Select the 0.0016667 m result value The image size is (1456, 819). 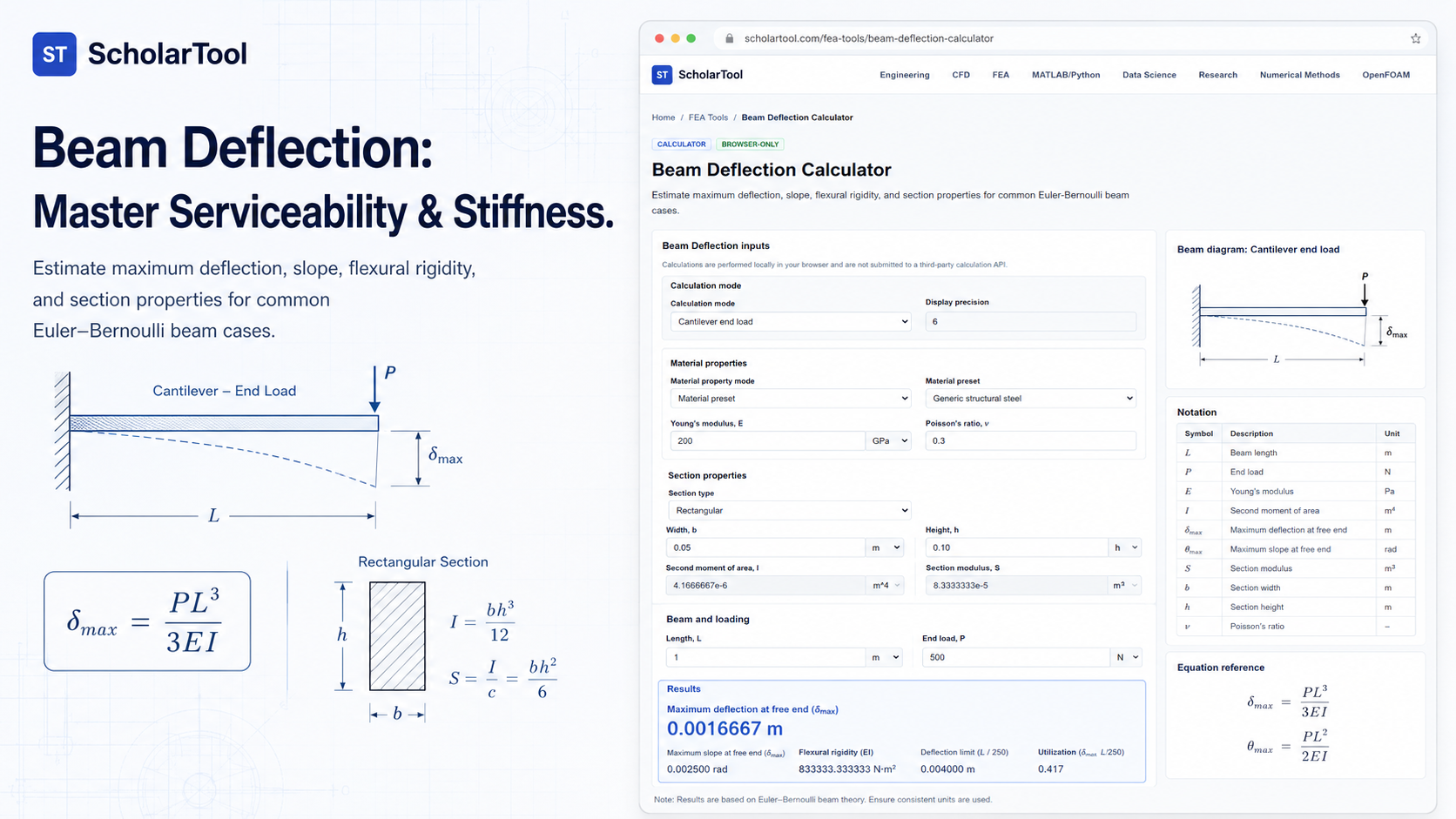click(x=725, y=728)
